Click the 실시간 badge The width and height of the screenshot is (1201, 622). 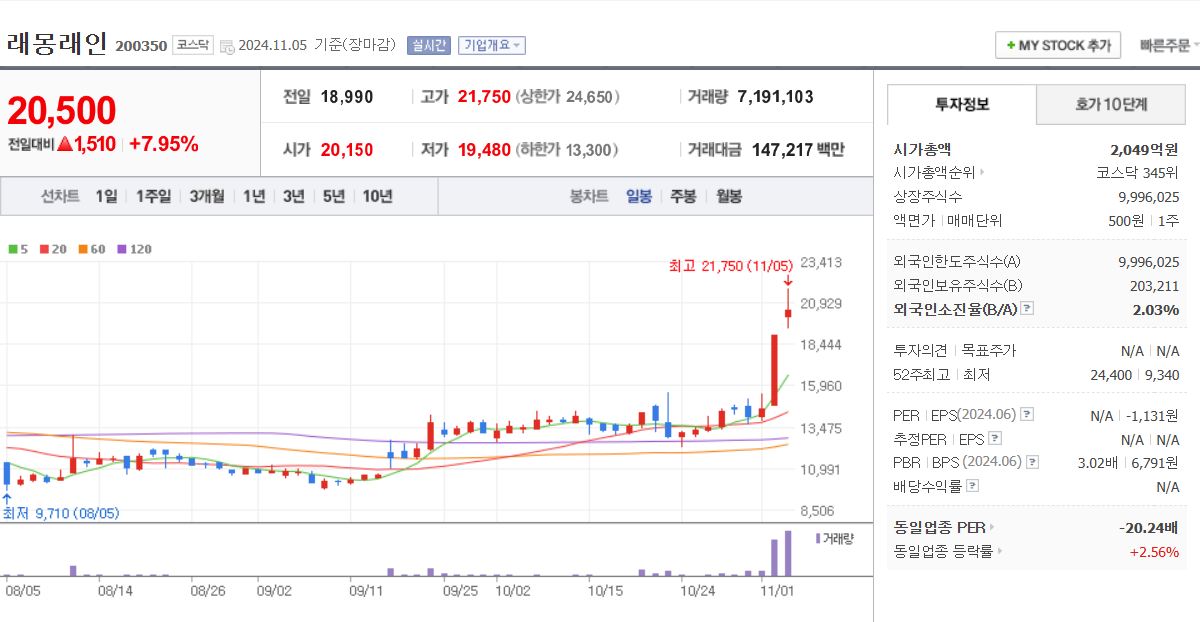coord(429,45)
